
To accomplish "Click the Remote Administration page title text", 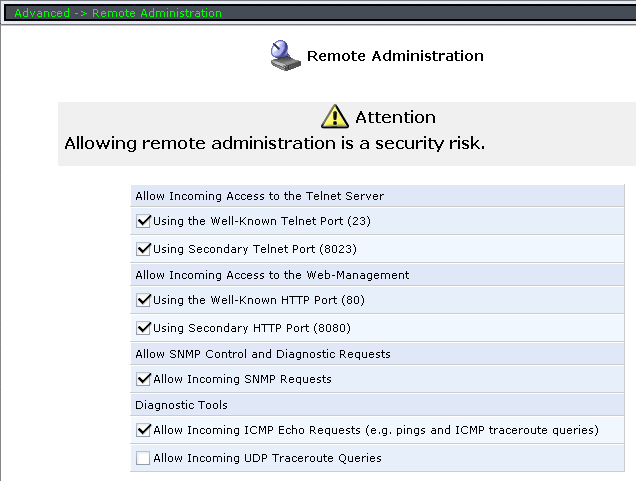I will tap(395, 56).
